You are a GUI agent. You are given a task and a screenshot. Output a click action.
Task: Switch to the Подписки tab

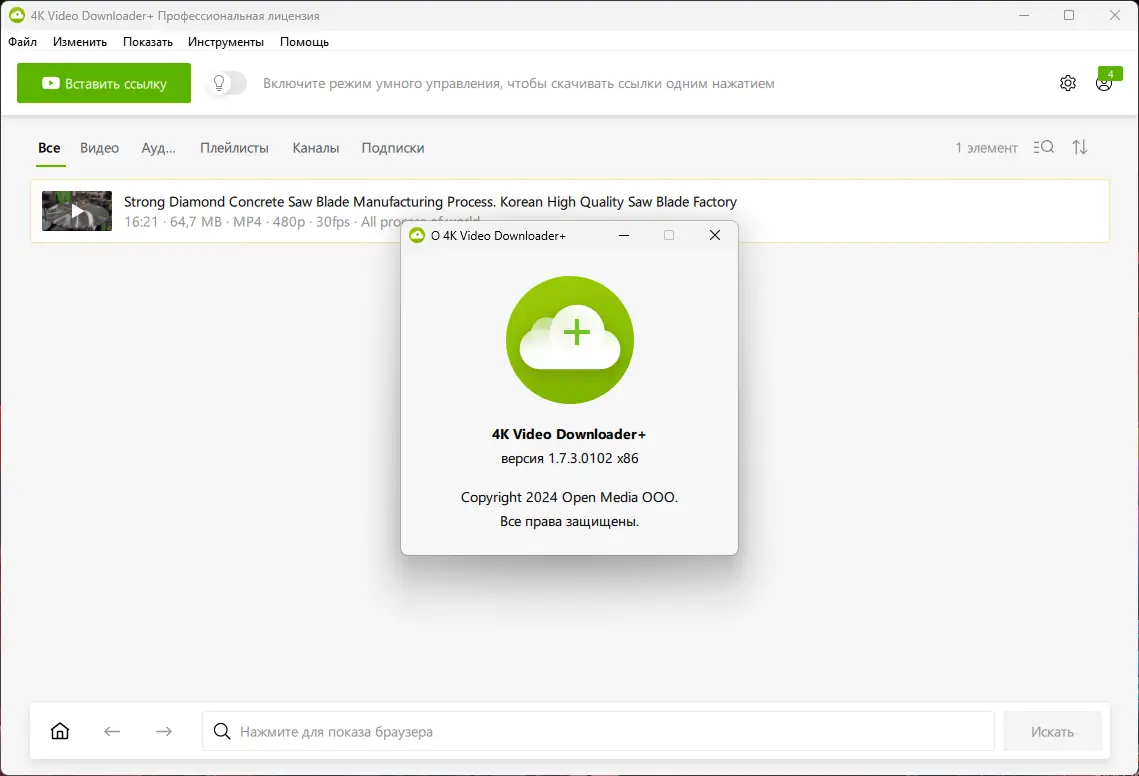click(393, 148)
